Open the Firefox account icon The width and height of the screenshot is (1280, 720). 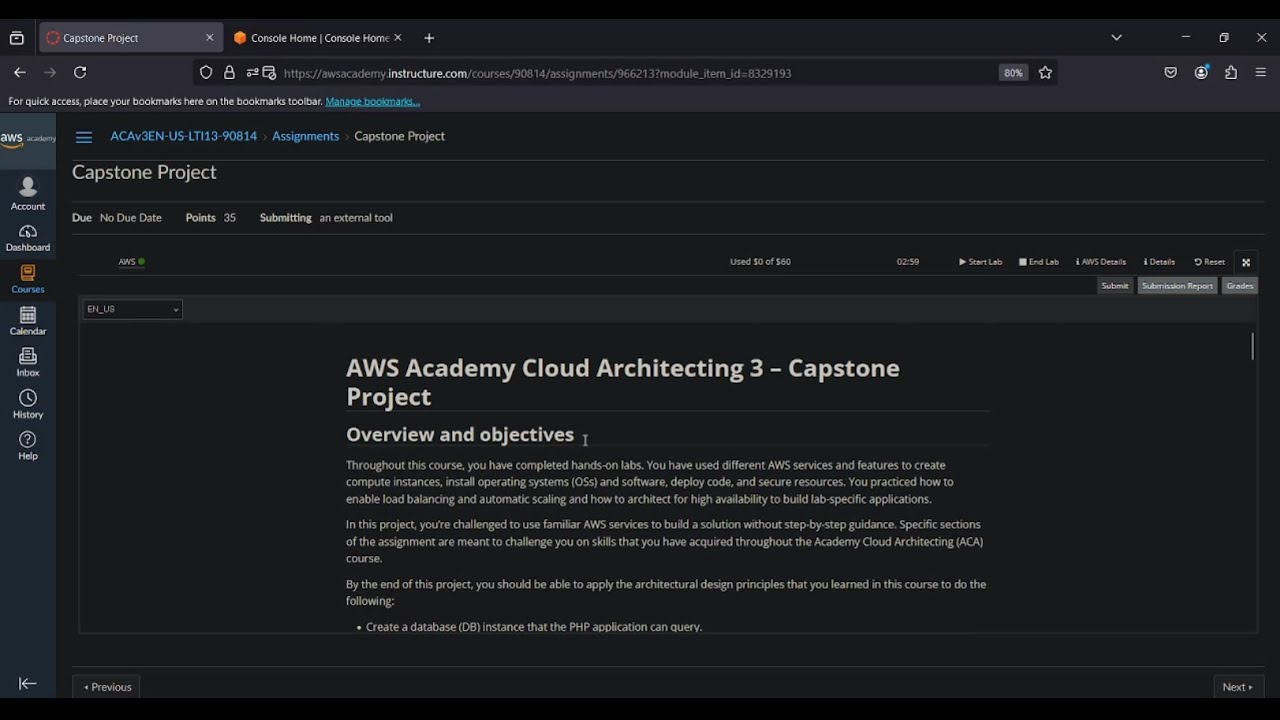pos(1201,72)
